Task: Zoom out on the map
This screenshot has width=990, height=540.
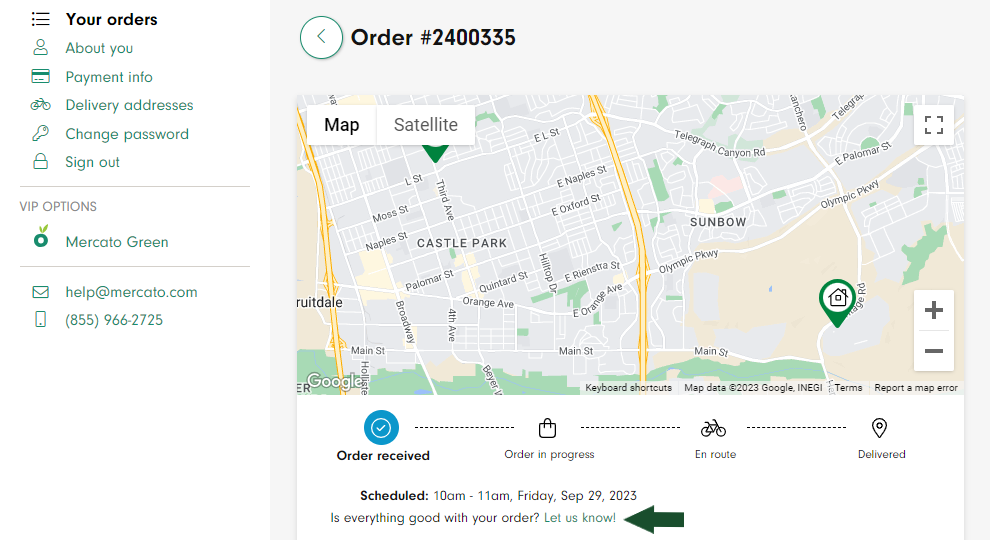Action: tap(934, 351)
